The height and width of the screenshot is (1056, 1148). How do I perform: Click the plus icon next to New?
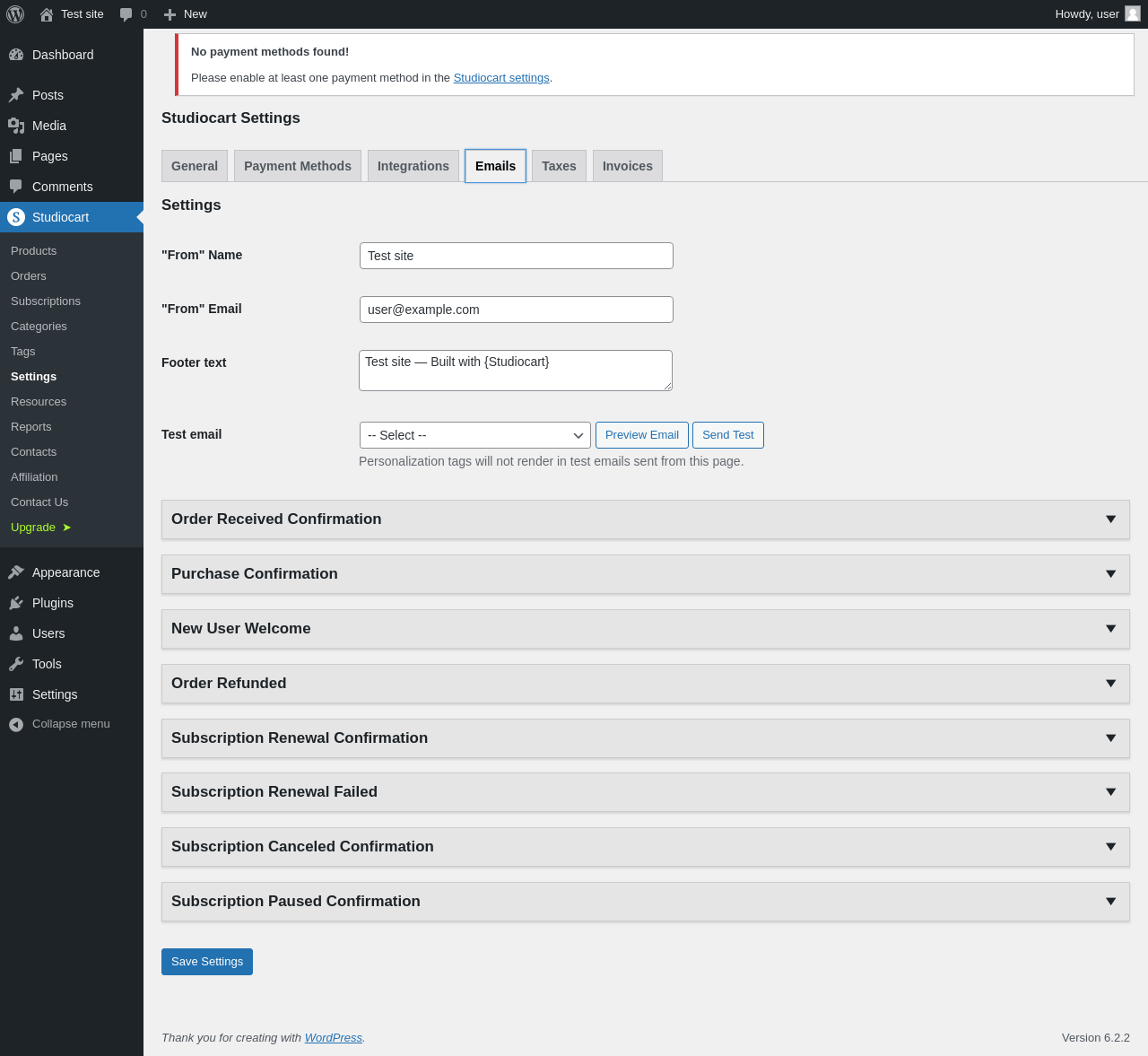170,14
